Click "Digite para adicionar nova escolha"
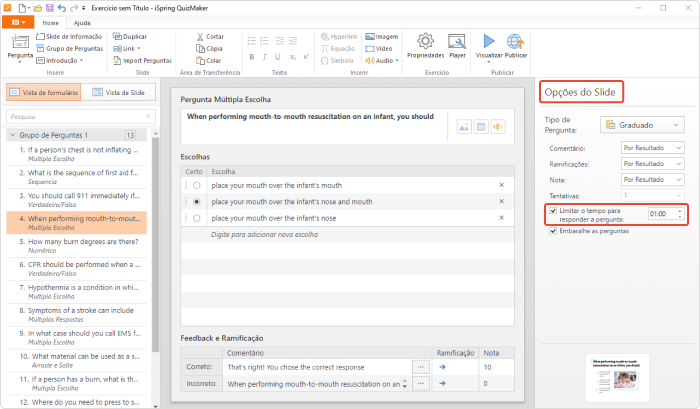700x409 pixels. click(264, 234)
